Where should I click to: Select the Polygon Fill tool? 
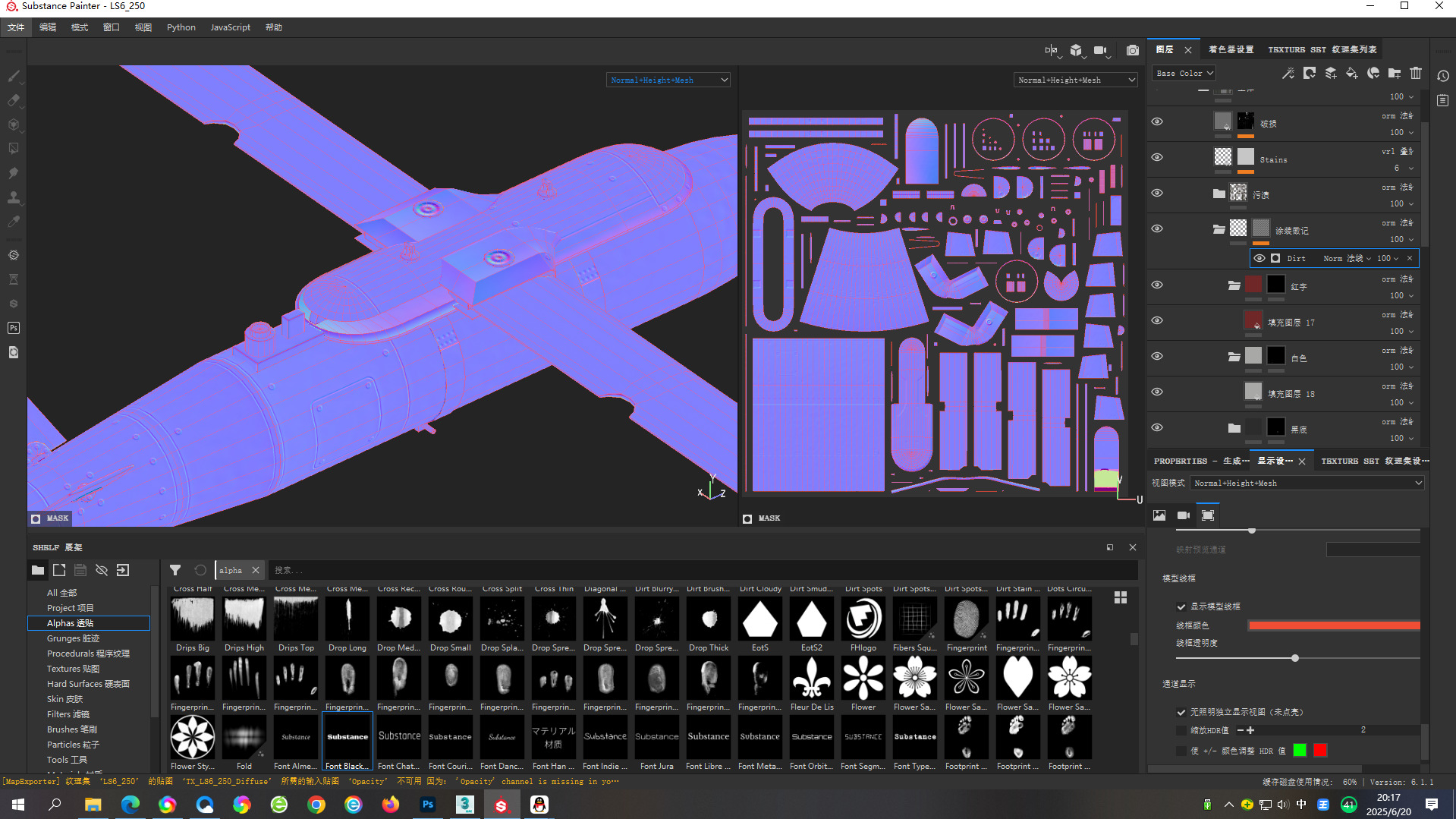pos(14,149)
